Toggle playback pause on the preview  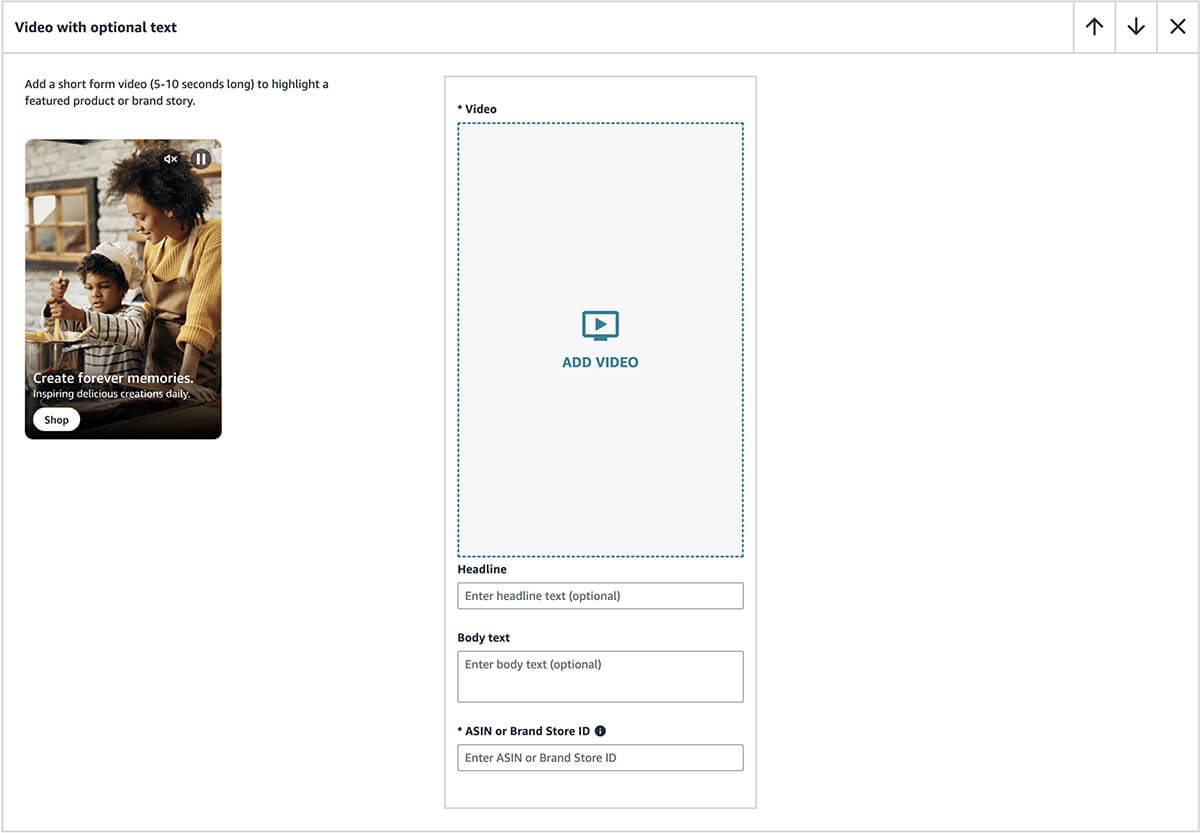point(200,158)
